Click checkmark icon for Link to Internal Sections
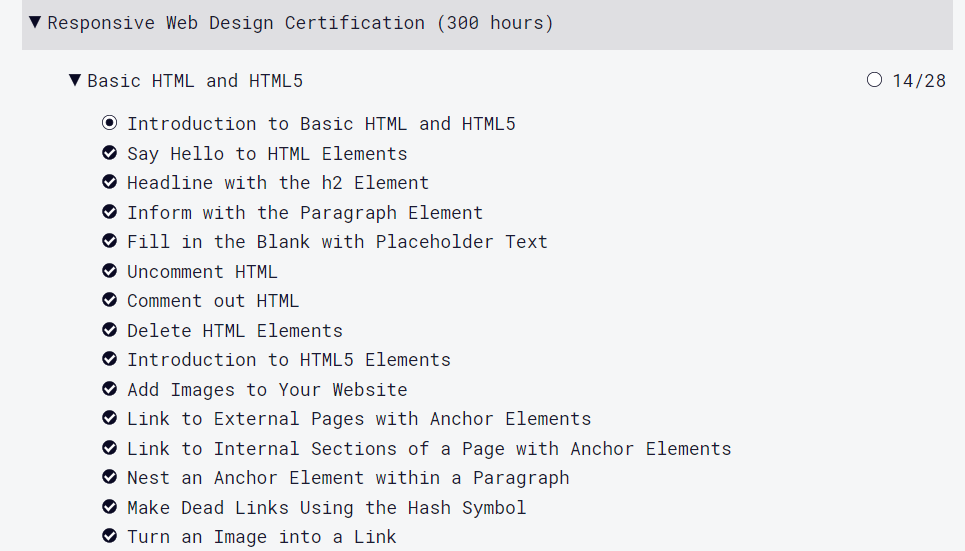The width and height of the screenshot is (965, 551). (110, 448)
